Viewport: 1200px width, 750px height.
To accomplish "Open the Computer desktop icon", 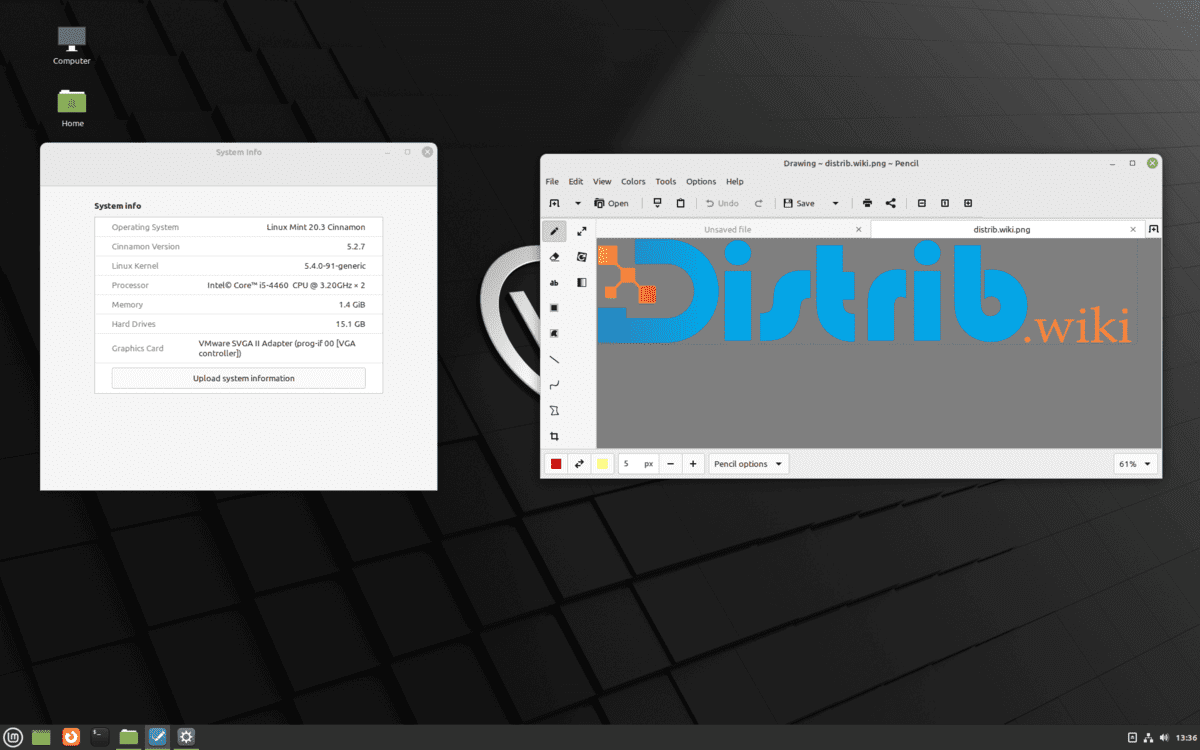I will point(72,46).
